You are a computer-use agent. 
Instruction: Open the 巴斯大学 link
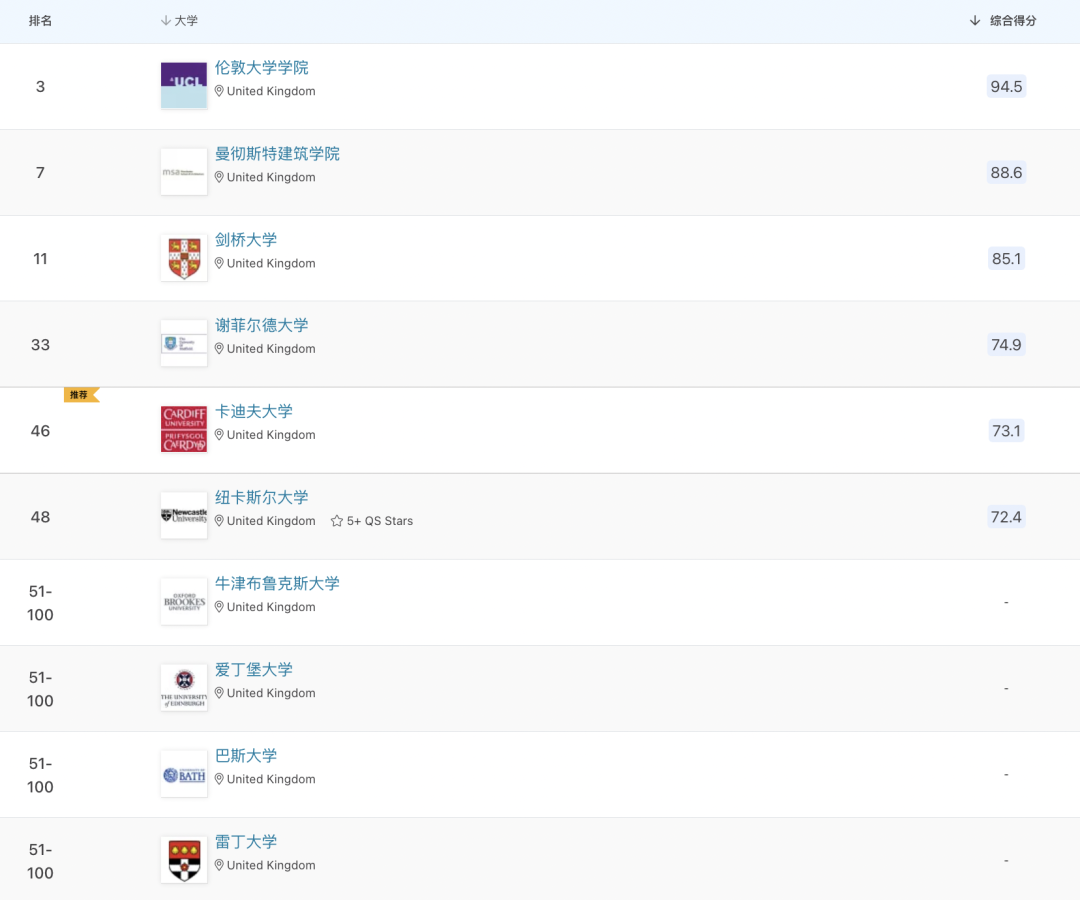point(246,755)
